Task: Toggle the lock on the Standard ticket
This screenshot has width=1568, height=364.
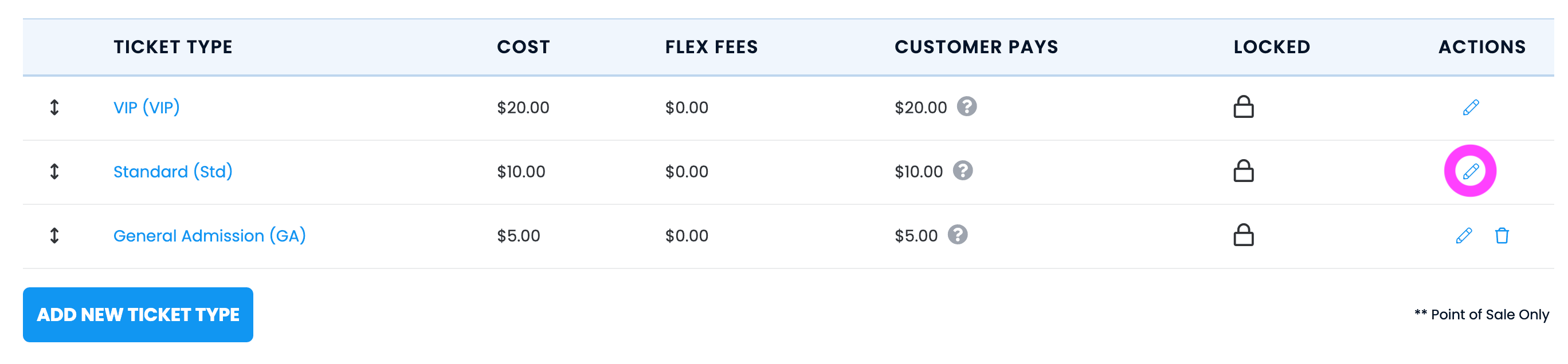Action: (x=1244, y=171)
